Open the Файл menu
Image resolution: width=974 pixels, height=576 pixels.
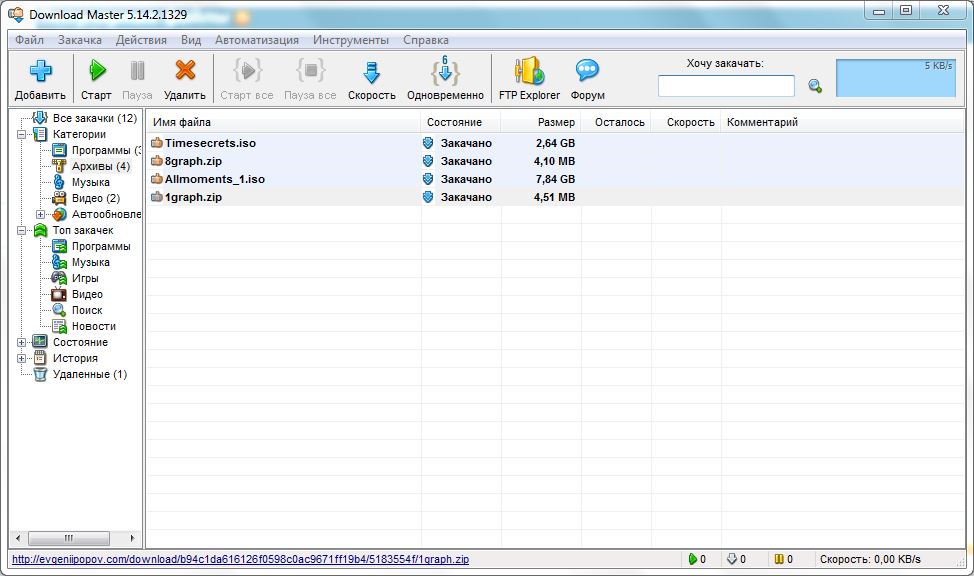click(x=29, y=40)
